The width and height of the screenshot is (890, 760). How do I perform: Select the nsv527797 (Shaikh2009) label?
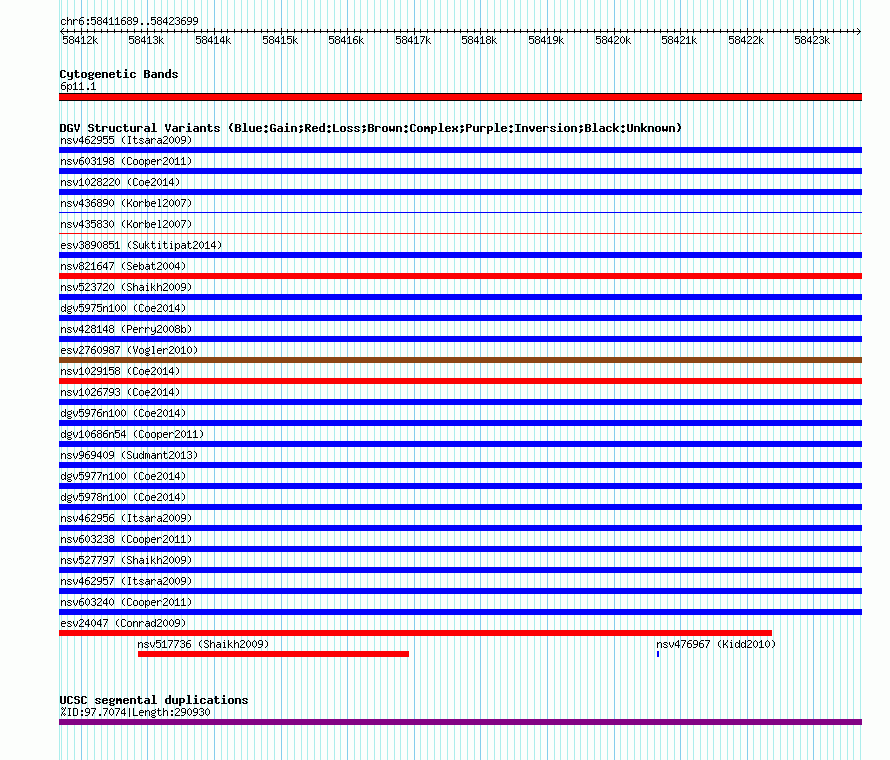[126, 560]
